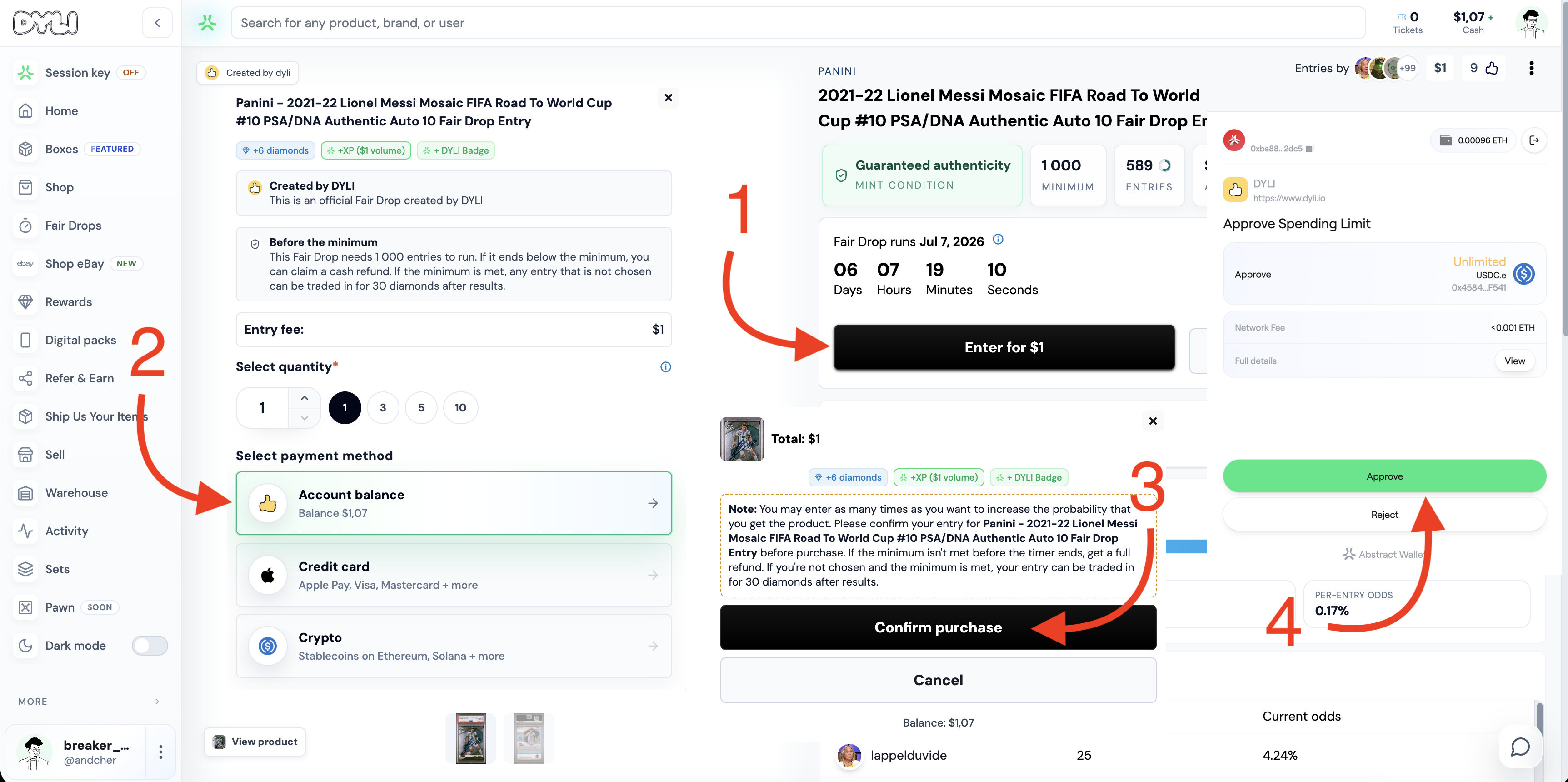Select quantity 10 option

click(x=461, y=407)
